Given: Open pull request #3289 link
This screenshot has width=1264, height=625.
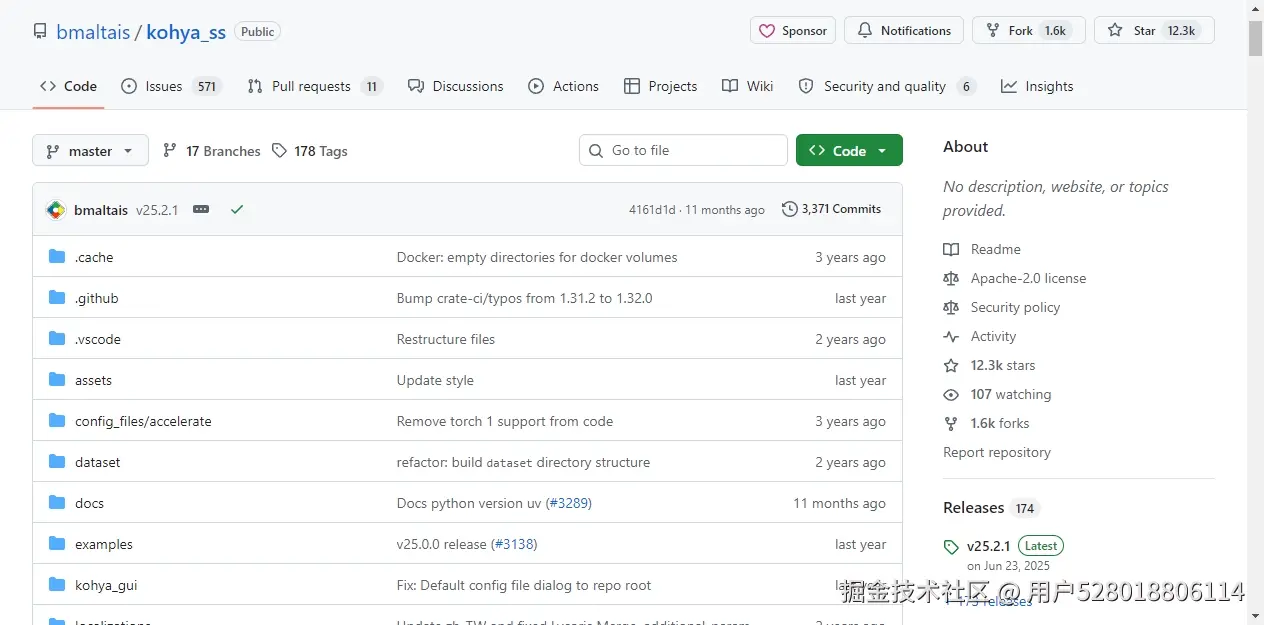Looking at the screenshot, I should (x=569, y=503).
